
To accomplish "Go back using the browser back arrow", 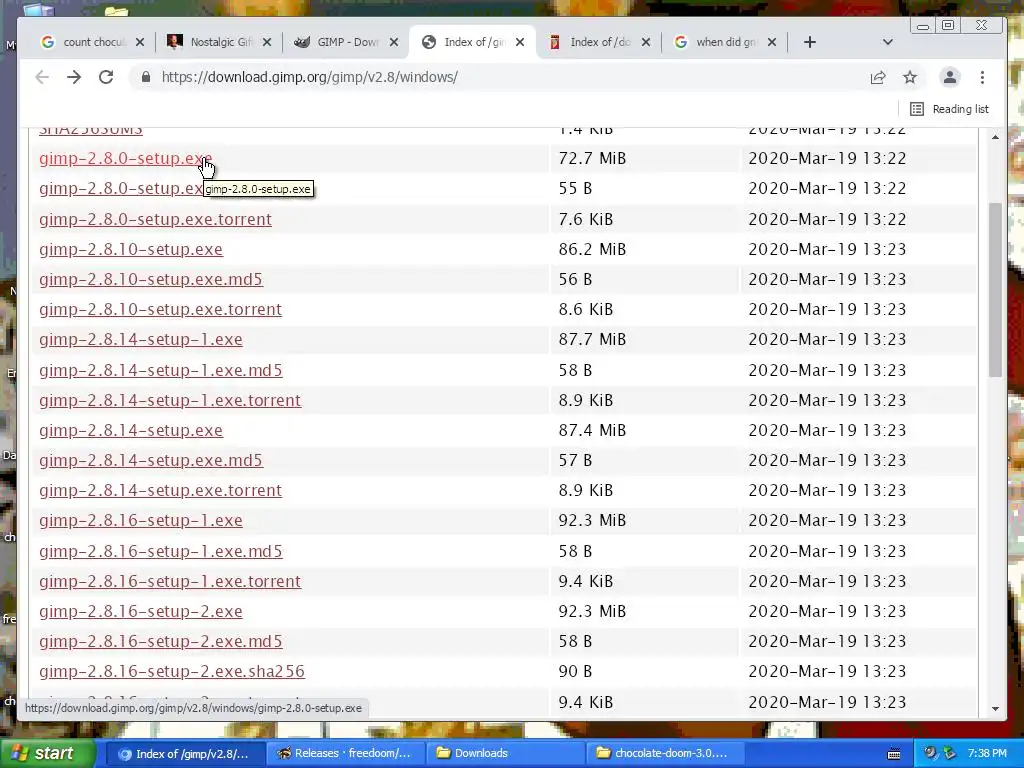I will 42,77.
